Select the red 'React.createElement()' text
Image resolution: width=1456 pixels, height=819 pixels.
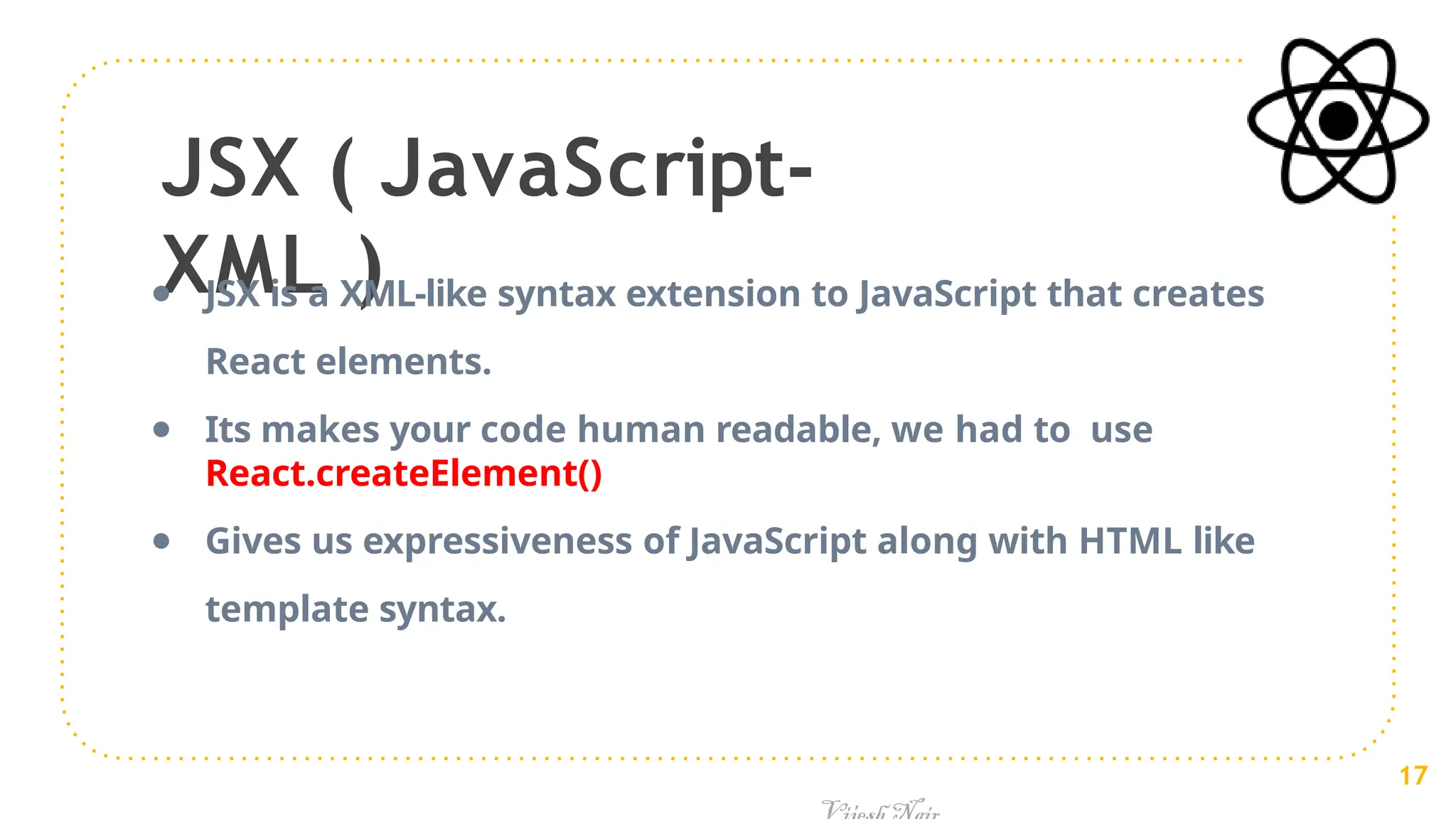(404, 473)
